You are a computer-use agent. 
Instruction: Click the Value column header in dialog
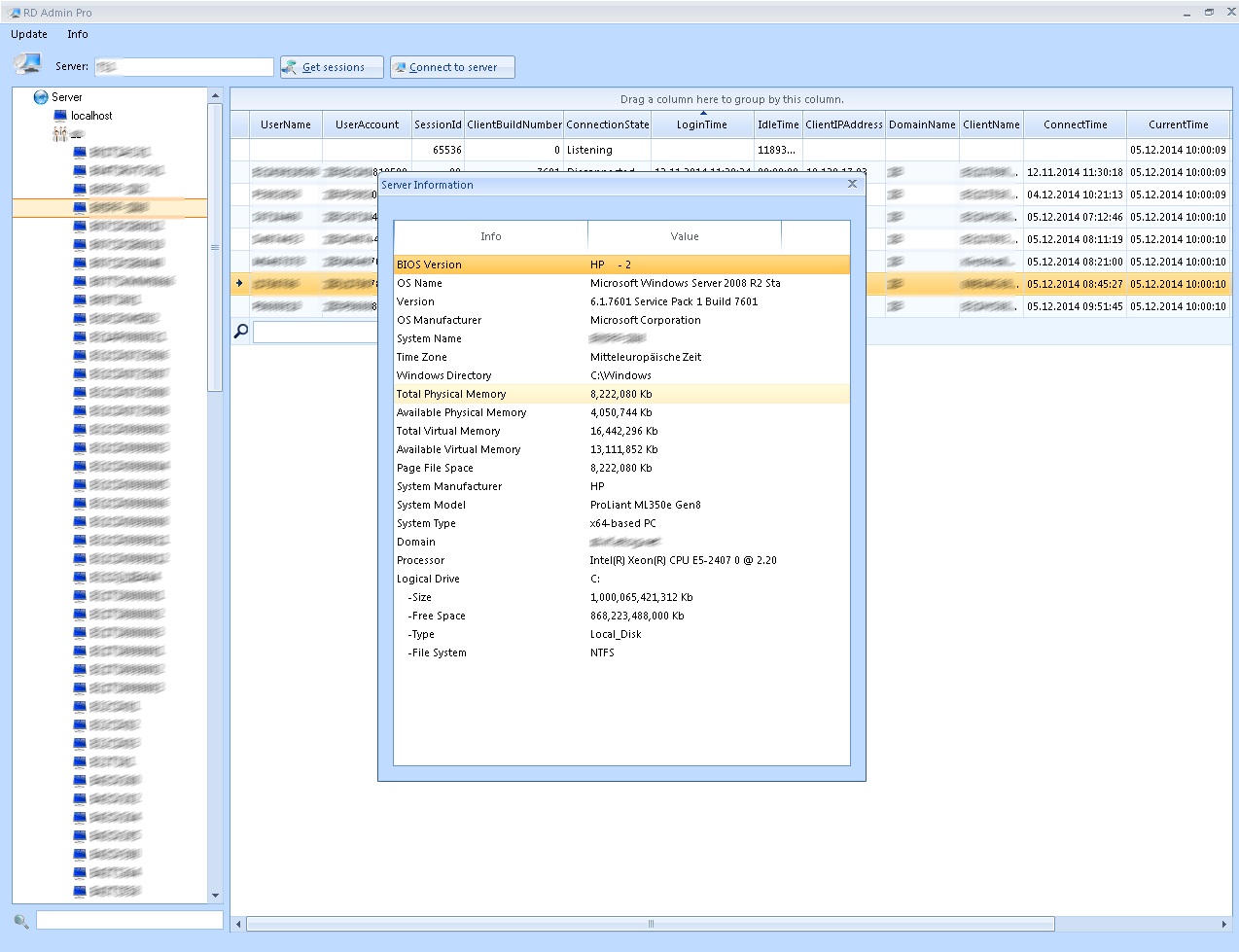[685, 236]
